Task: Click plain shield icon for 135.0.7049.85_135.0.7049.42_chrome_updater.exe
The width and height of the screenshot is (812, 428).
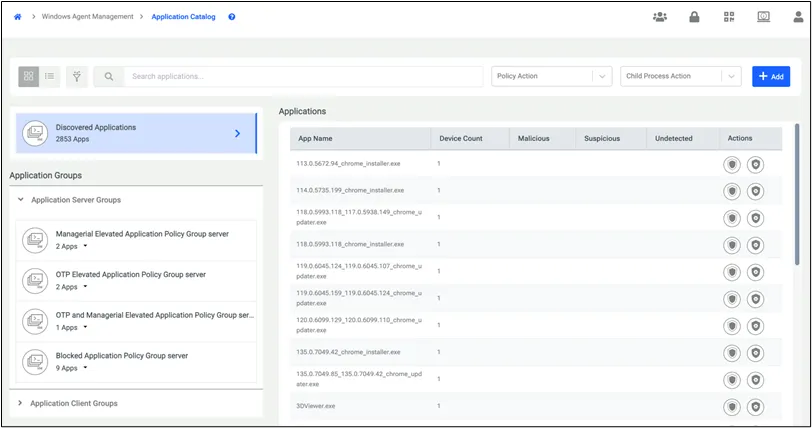Action: [x=732, y=380]
